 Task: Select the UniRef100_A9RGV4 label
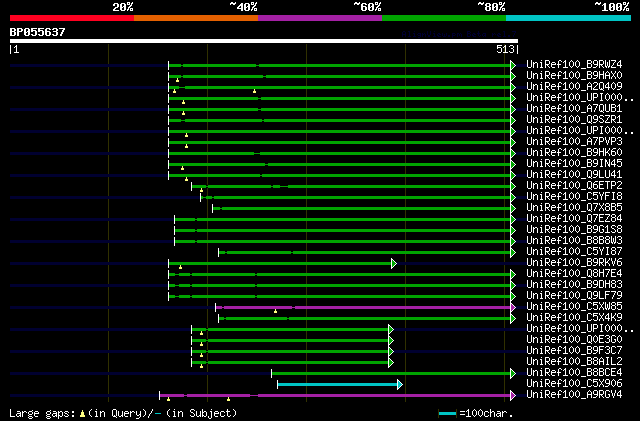[x=574, y=395]
